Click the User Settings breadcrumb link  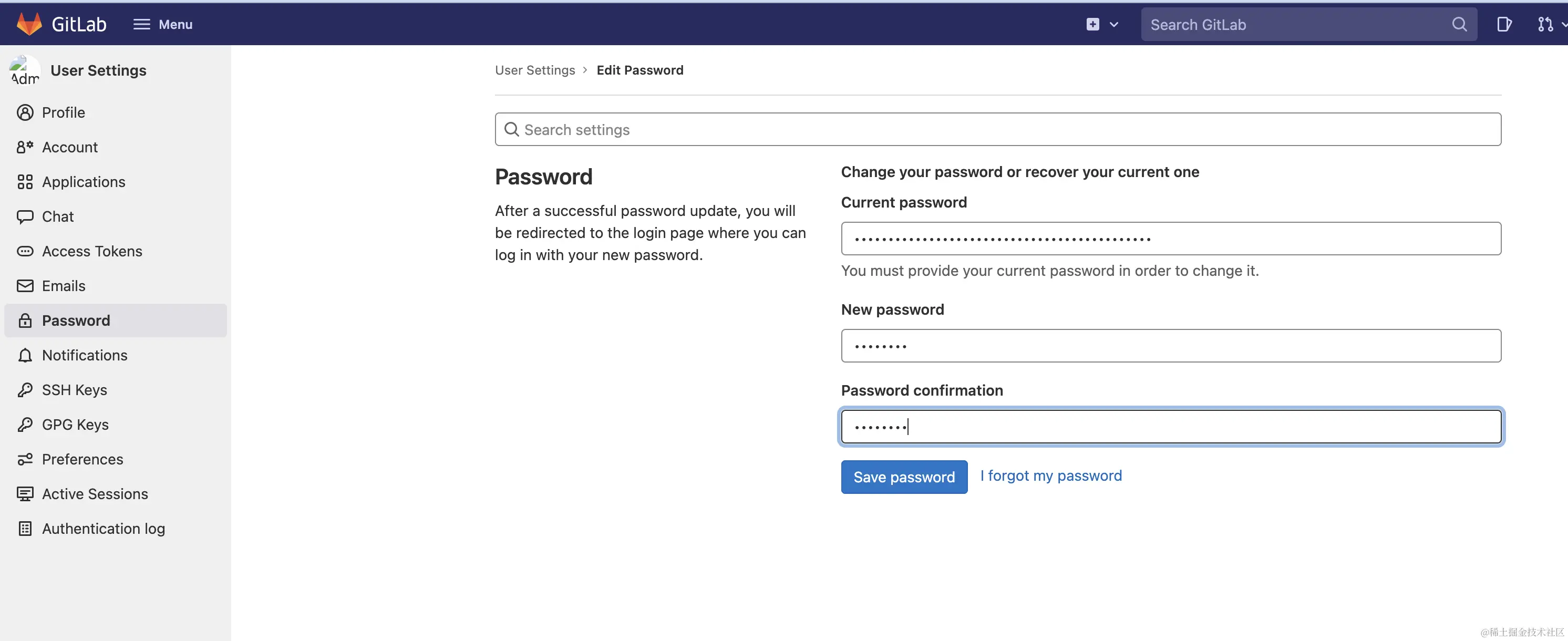[534, 70]
